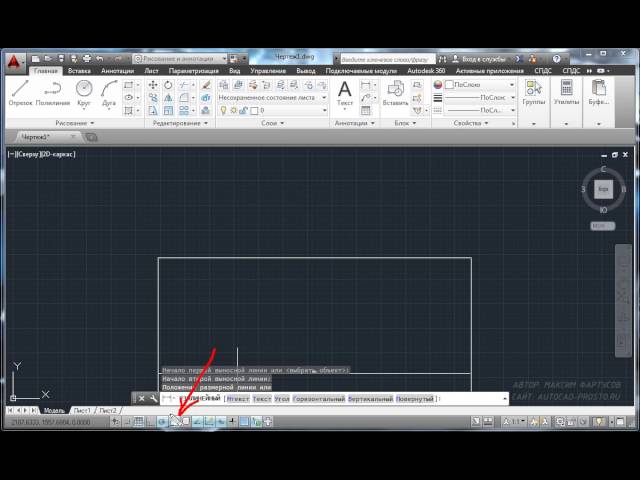Expand the Блок panel
The height and width of the screenshot is (480, 640).
click(405, 123)
